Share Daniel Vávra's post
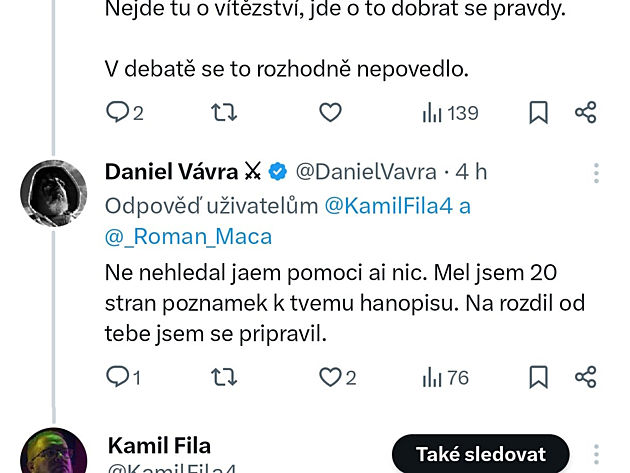630x473 pixels. point(586,376)
